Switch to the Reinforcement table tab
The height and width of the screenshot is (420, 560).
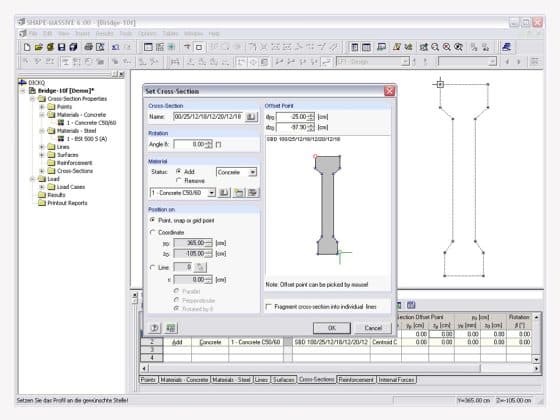click(356, 380)
